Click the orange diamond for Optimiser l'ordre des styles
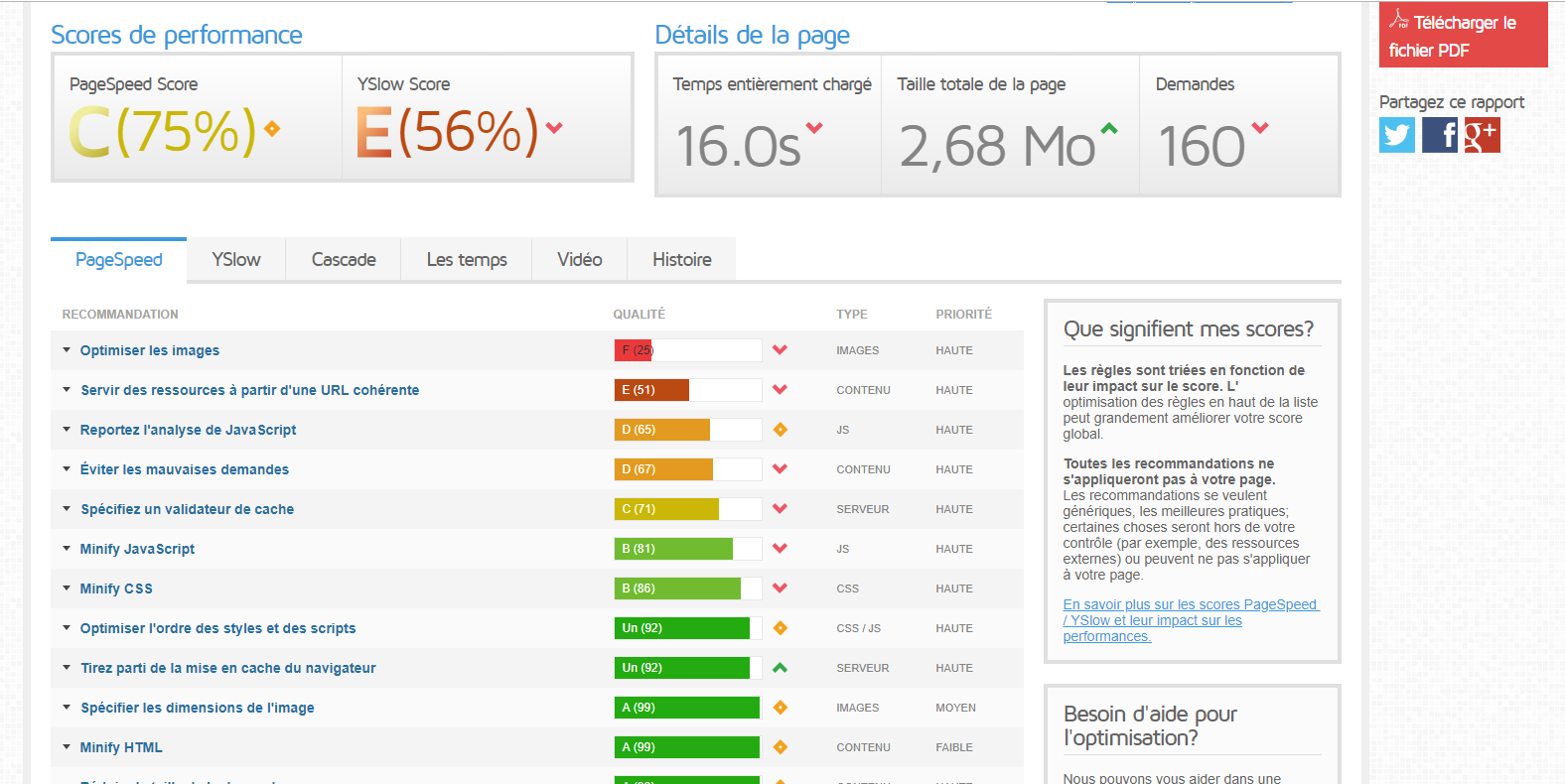1565x784 pixels. (780, 628)
